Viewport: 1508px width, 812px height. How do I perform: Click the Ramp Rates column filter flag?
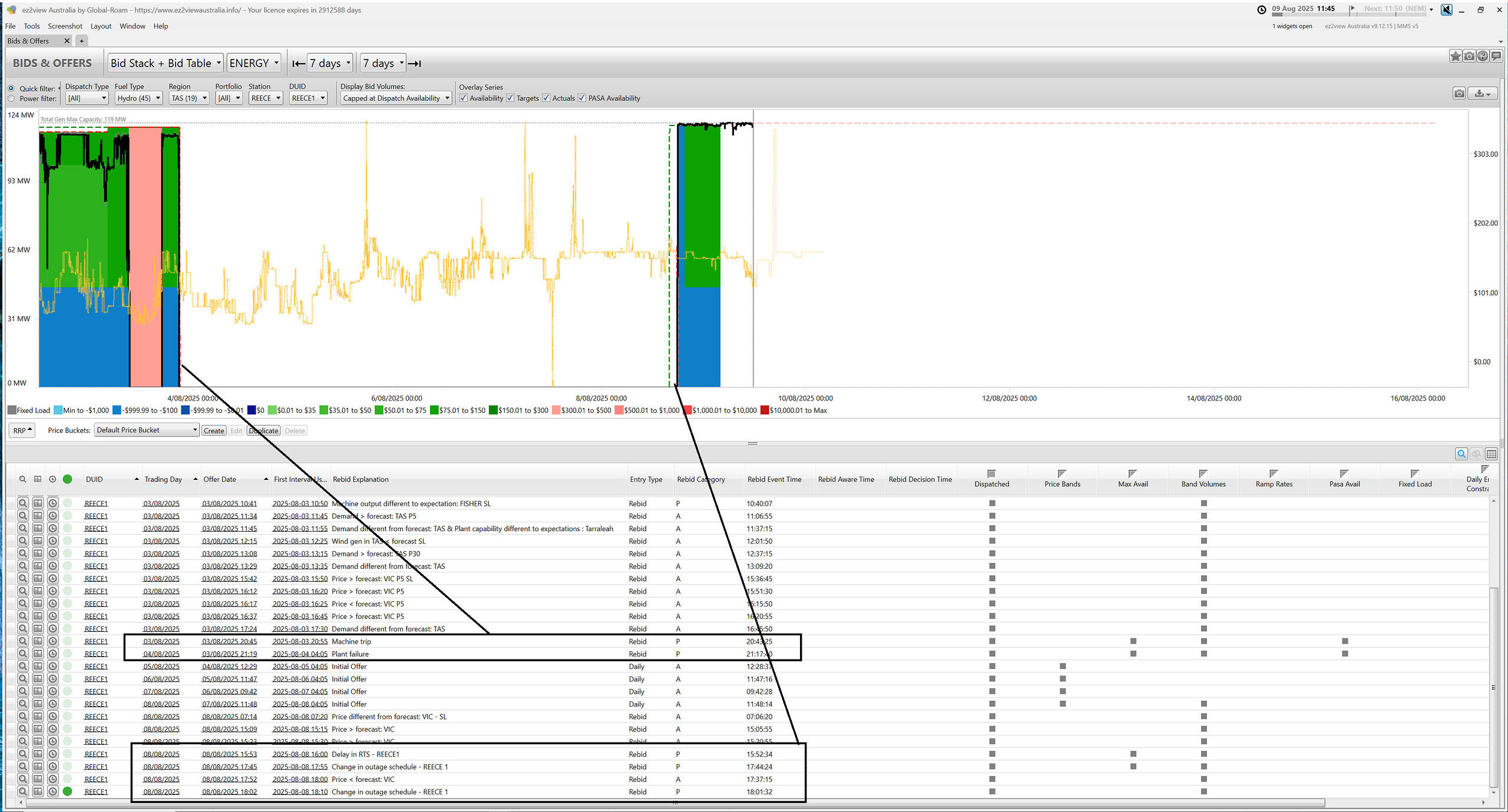point(1274,473)
